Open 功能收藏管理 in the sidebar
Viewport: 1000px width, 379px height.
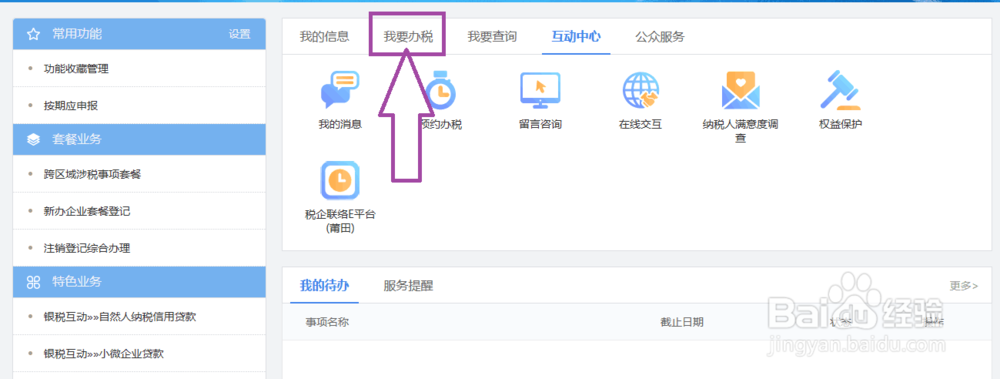coord(139,69)
